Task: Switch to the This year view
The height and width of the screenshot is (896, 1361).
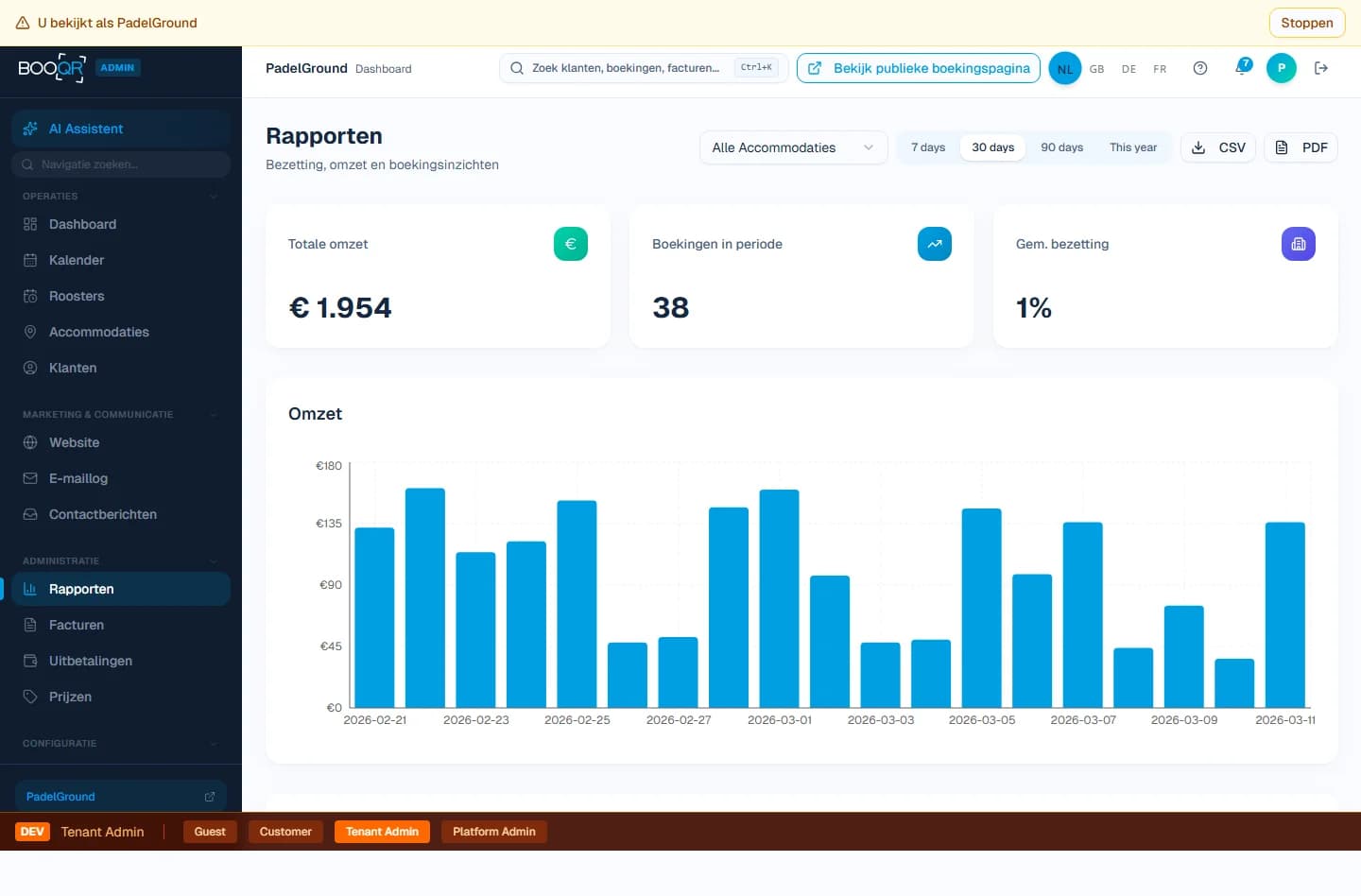Action: (x=1132, y=147)
